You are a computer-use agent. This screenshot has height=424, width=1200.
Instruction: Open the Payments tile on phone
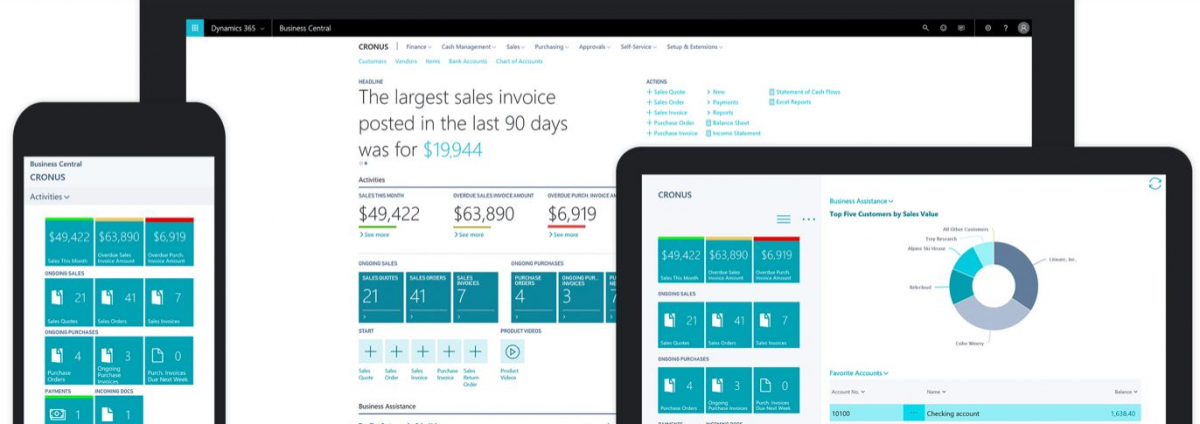pyautogui.click(x=69, y=410)
